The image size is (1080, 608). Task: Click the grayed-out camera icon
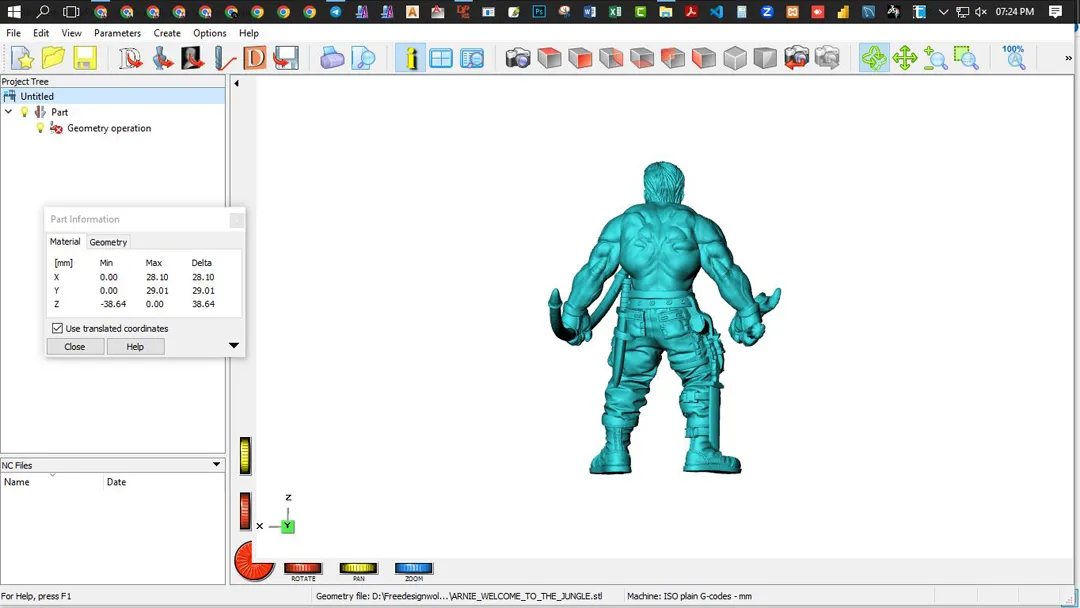pyautogui.click(x=827, y=59)
